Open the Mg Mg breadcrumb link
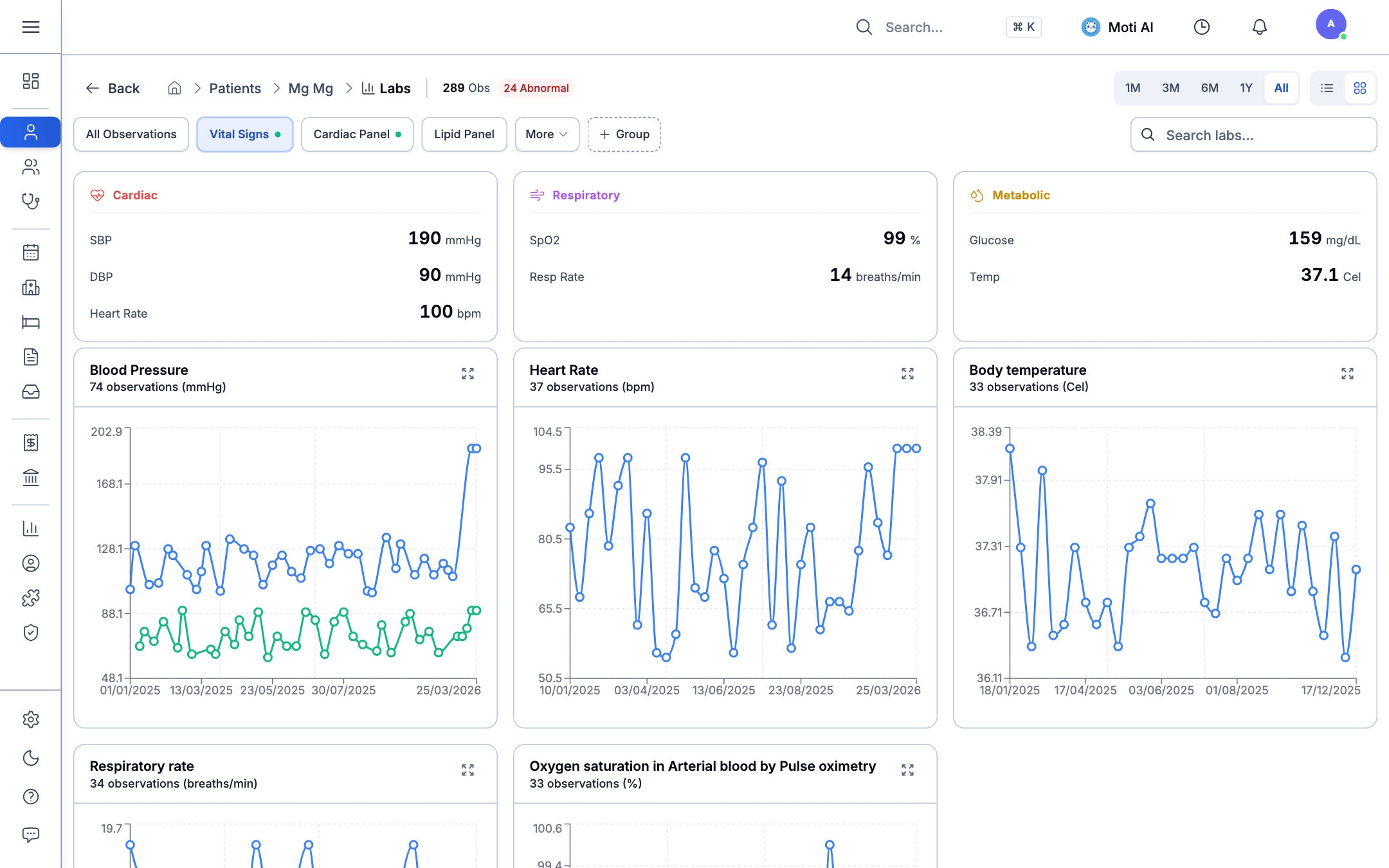Viewport: 1389px width, 868px height. click(x=311, y=88)
